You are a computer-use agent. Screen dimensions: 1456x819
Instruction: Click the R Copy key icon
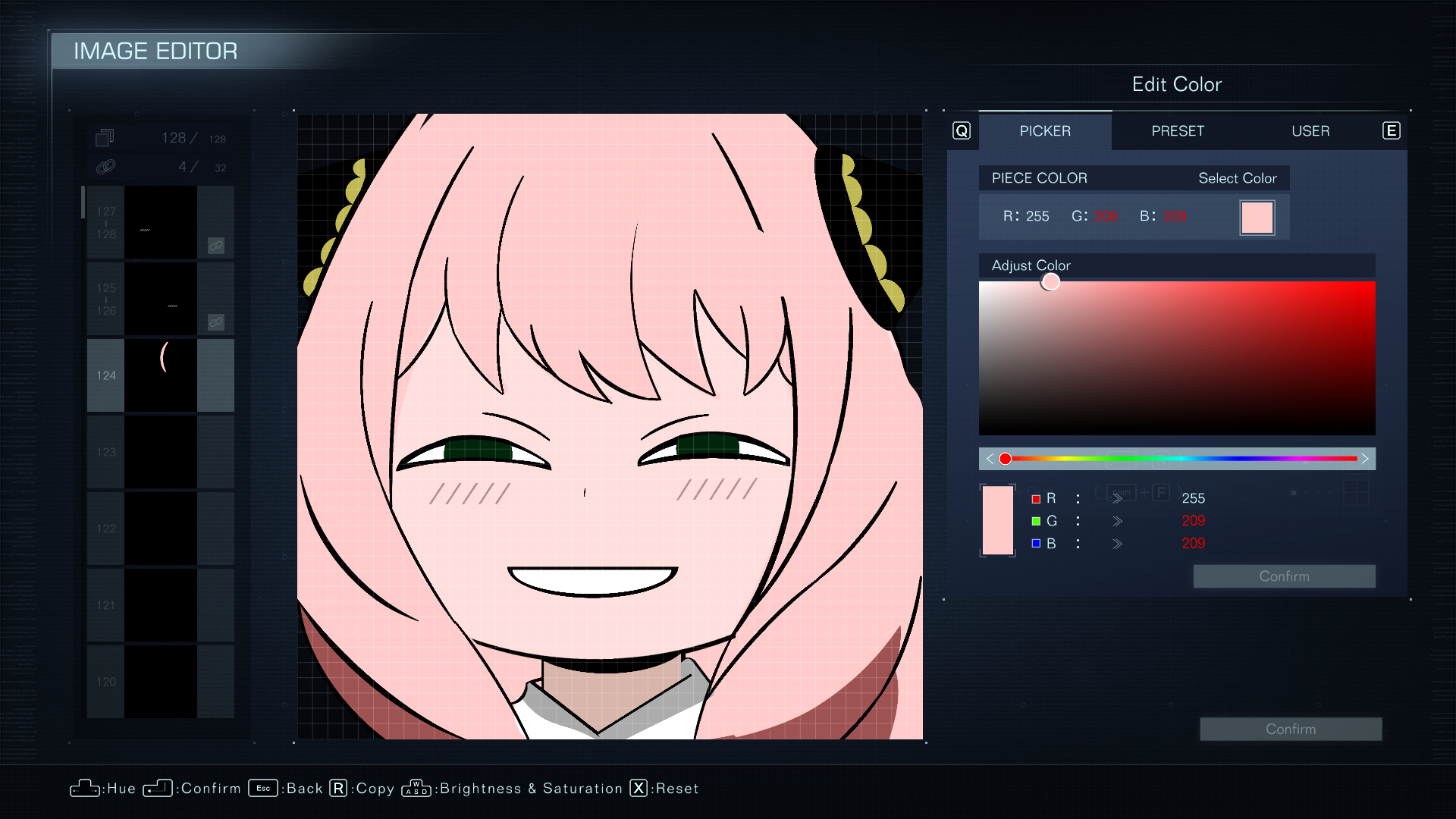(338, 789)
